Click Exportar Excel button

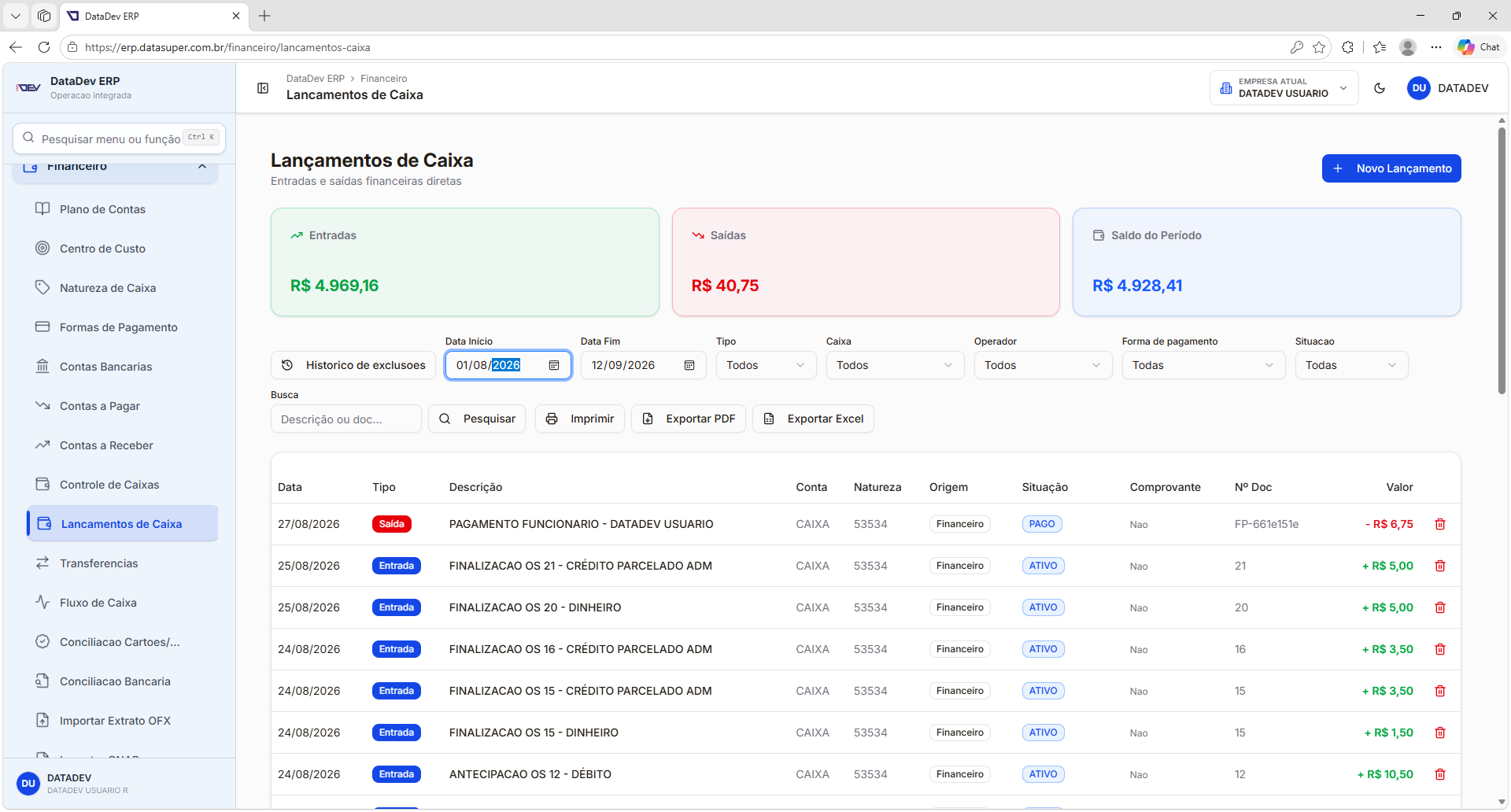pos(813,419)
